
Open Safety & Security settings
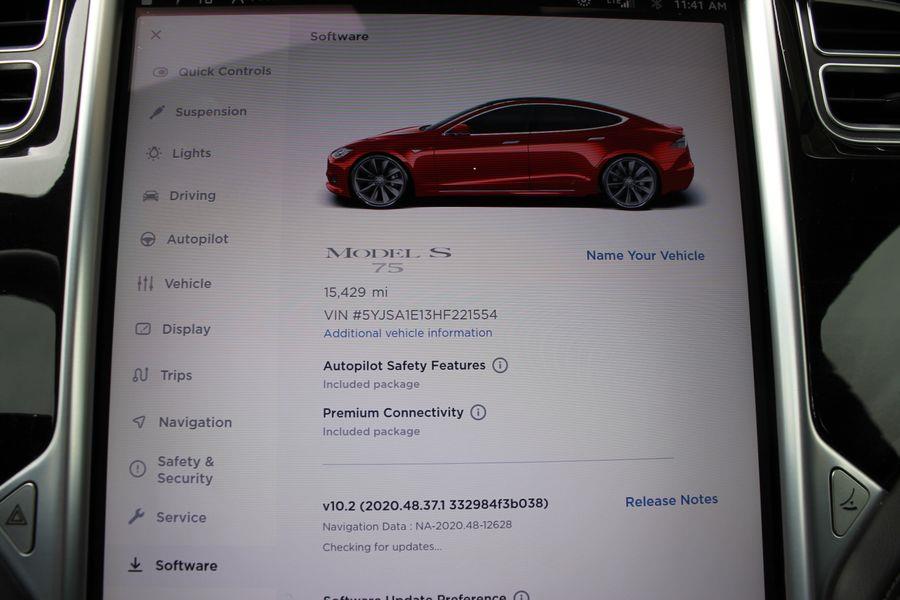tap(172, 470)
